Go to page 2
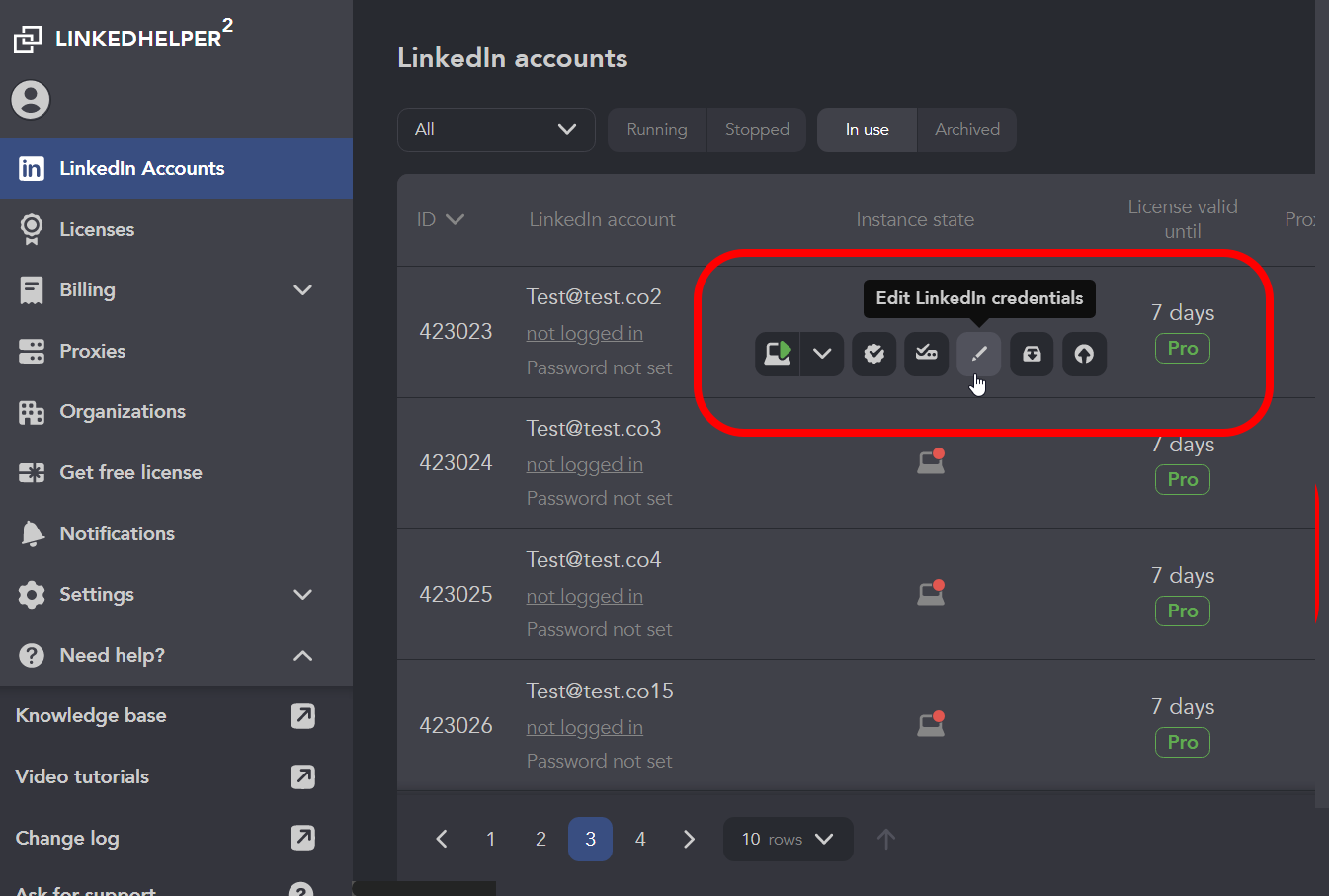Viewport: 1329px width, 896px height. point(540,839)
